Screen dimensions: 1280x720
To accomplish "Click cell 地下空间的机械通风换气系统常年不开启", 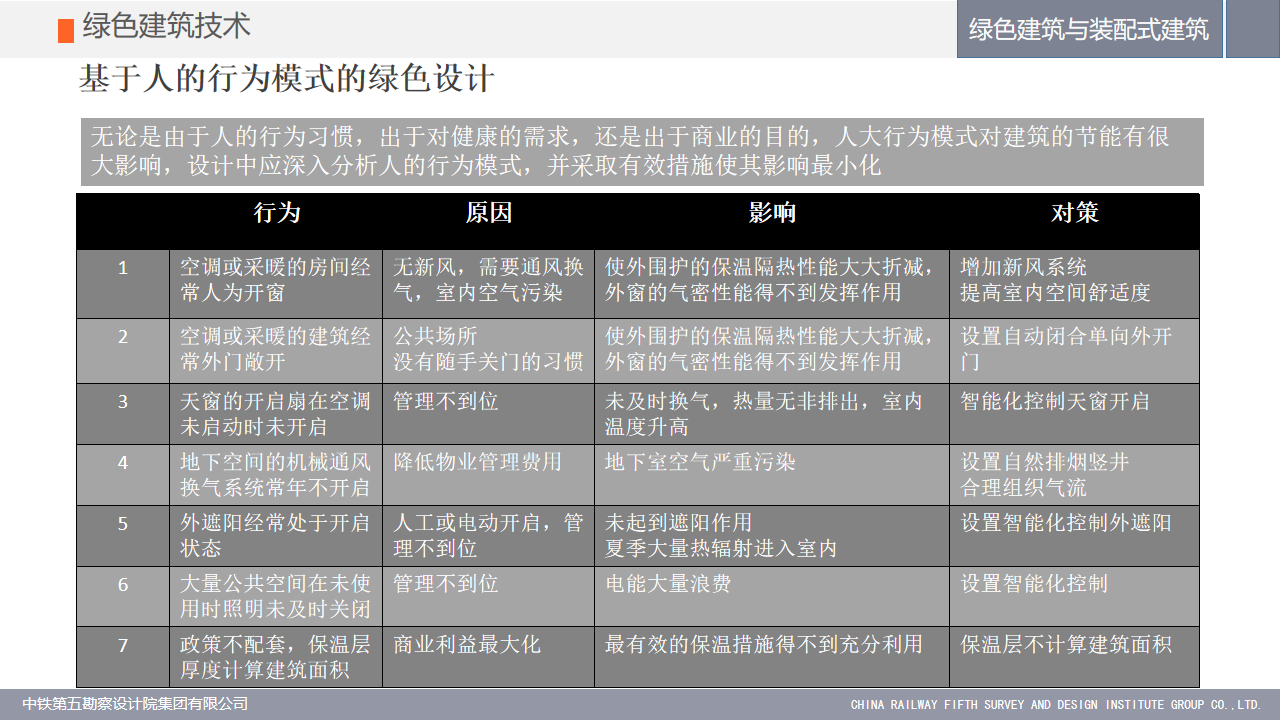I will pos(276,475).
